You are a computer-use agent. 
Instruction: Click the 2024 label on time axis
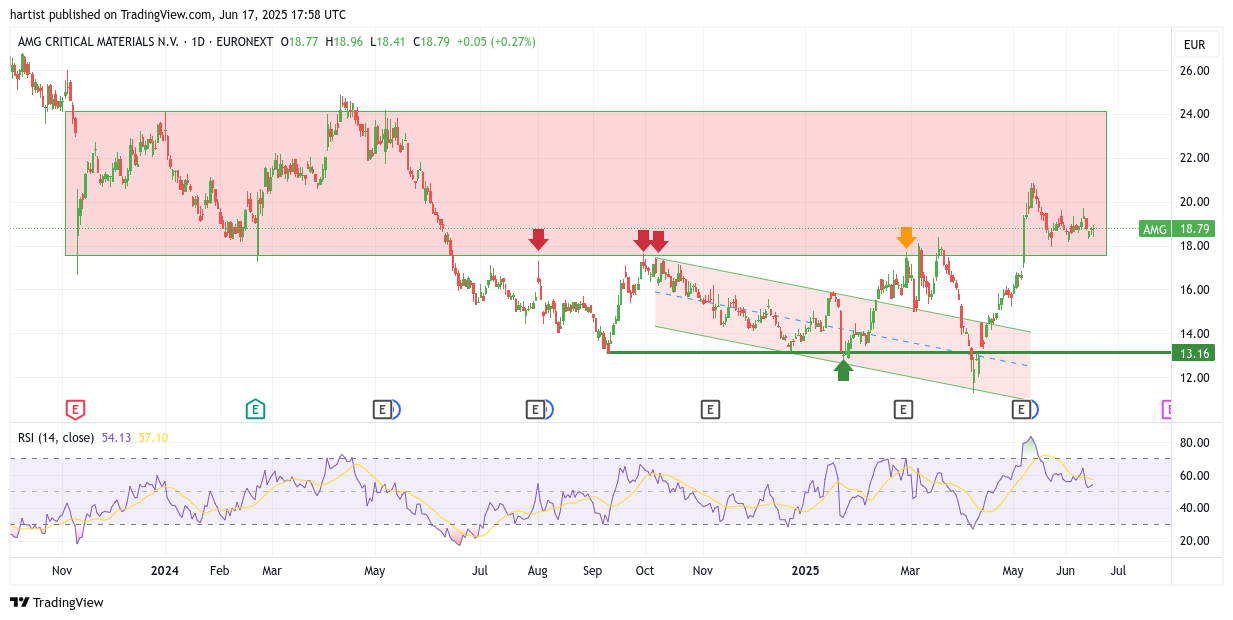point(164,571)
